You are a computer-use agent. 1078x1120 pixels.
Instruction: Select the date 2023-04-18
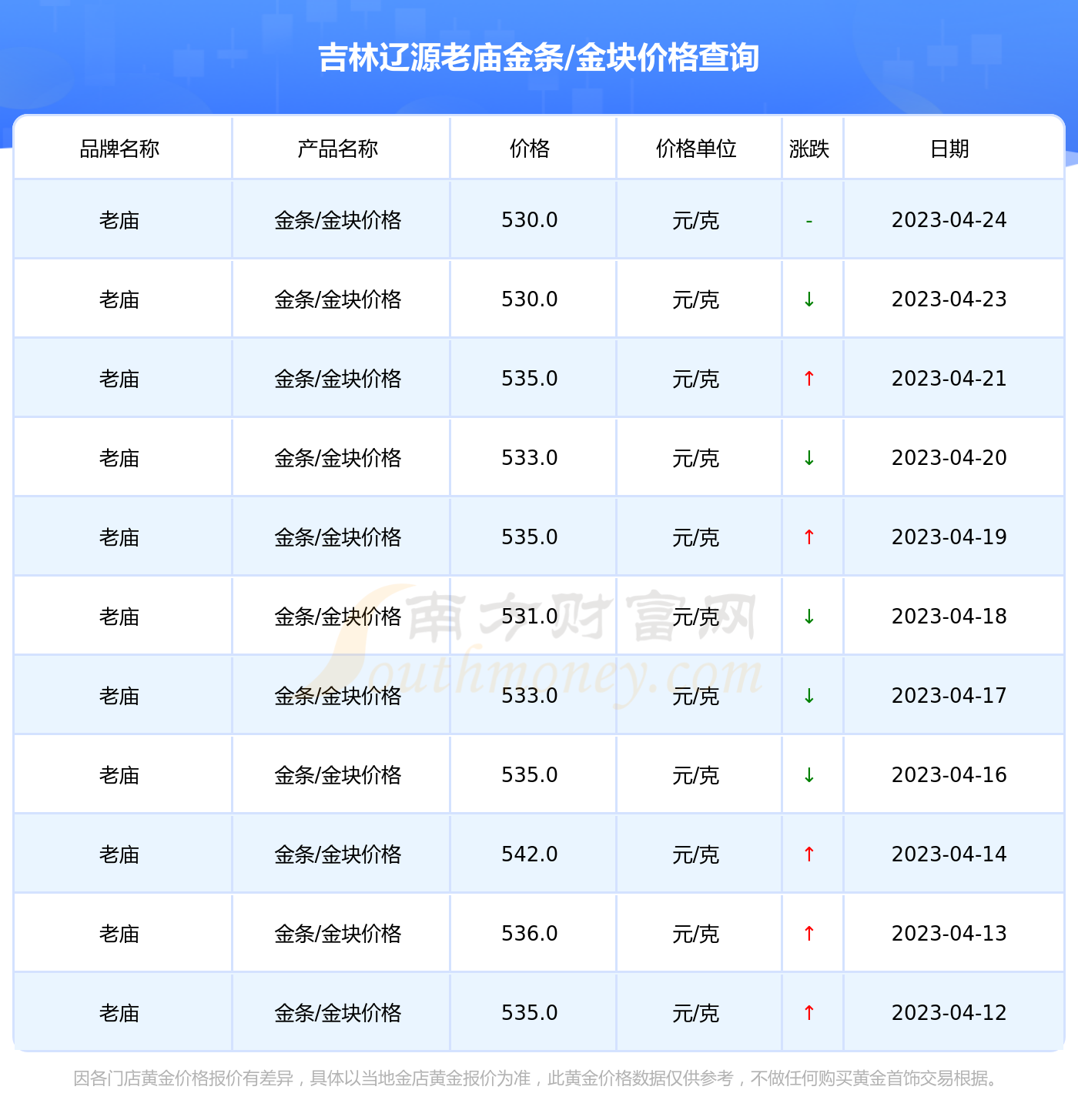949,617
